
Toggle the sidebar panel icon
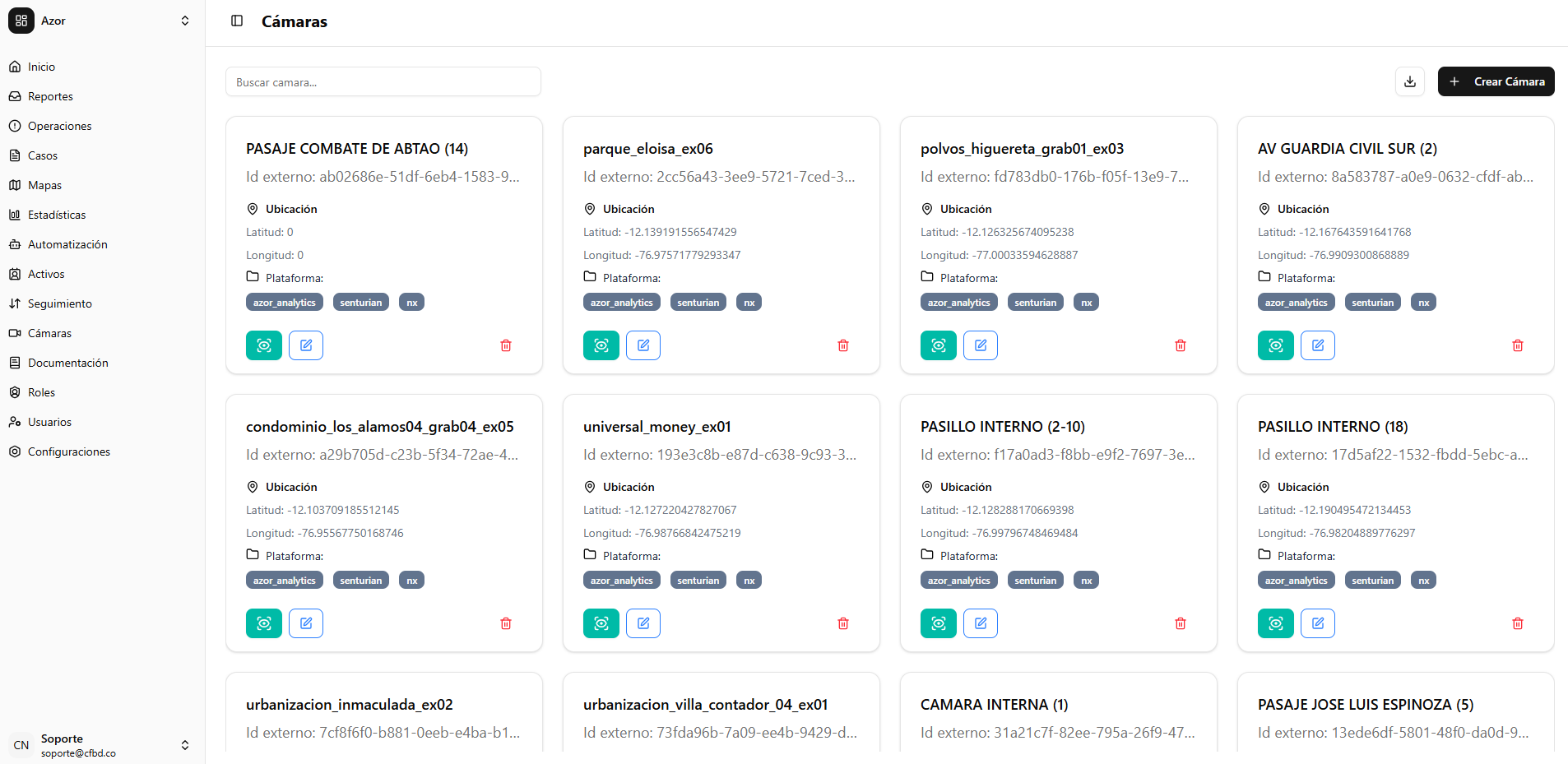(x=237, y=21)
